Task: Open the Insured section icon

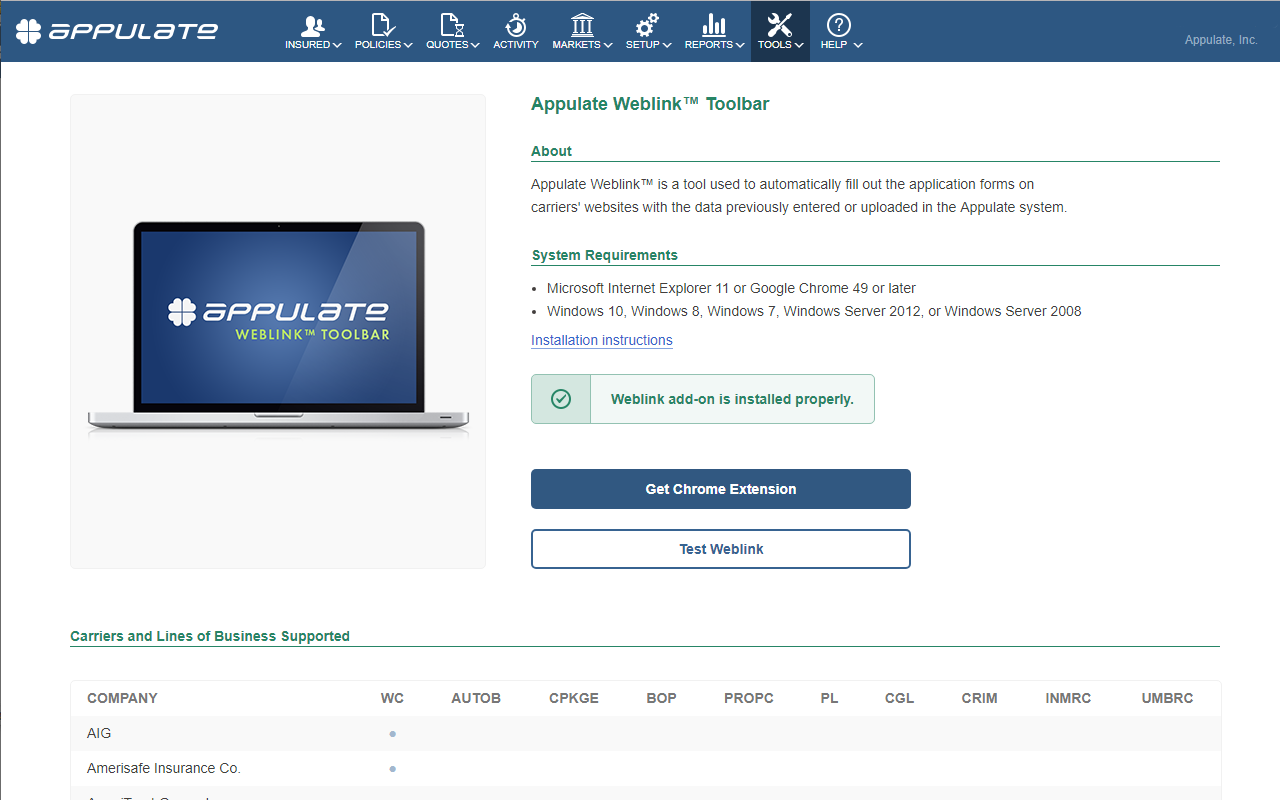Action: coord(313,24)
